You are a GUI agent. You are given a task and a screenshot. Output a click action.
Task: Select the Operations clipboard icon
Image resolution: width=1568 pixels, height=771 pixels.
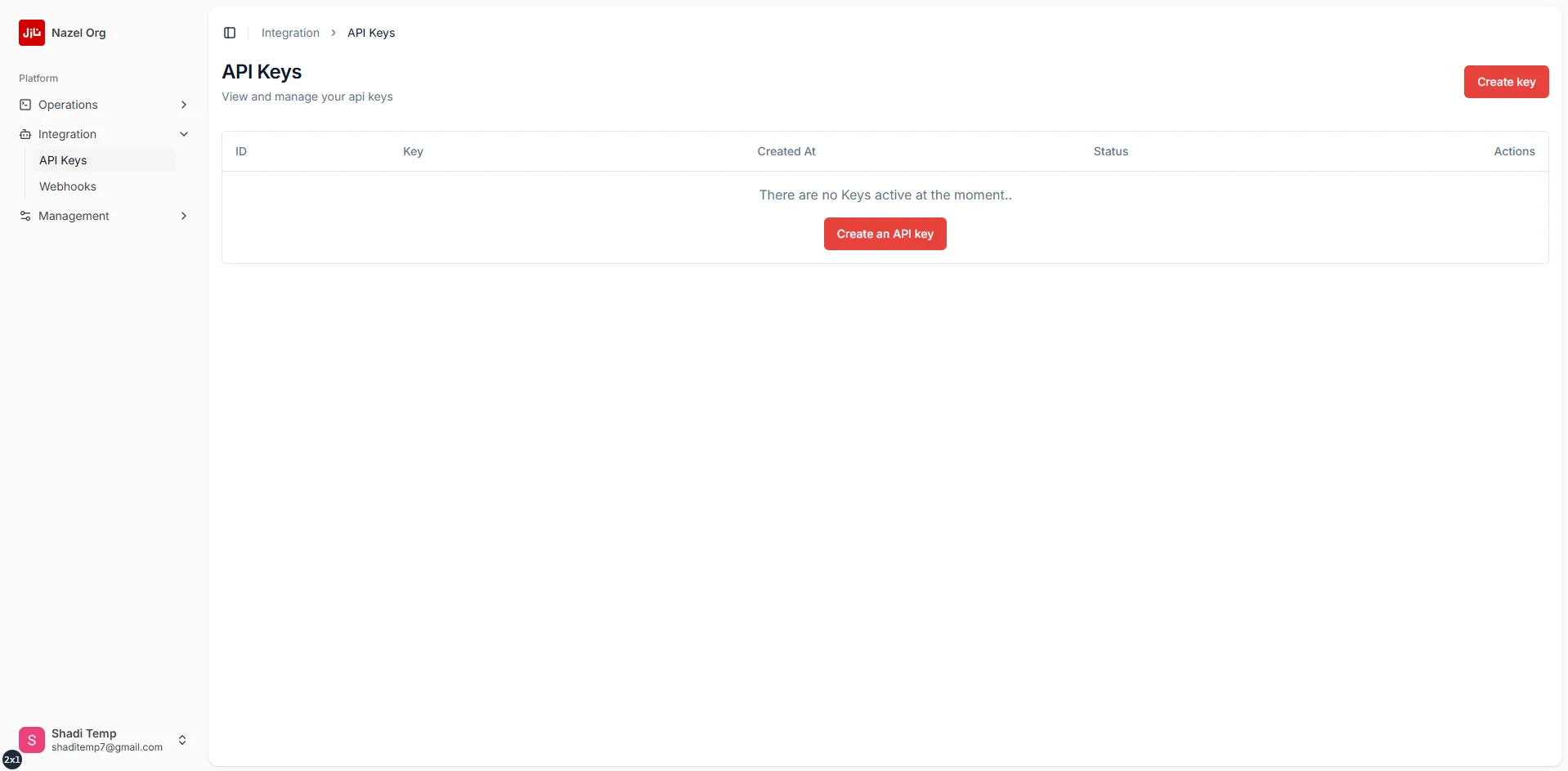click(x=25, y=104)
